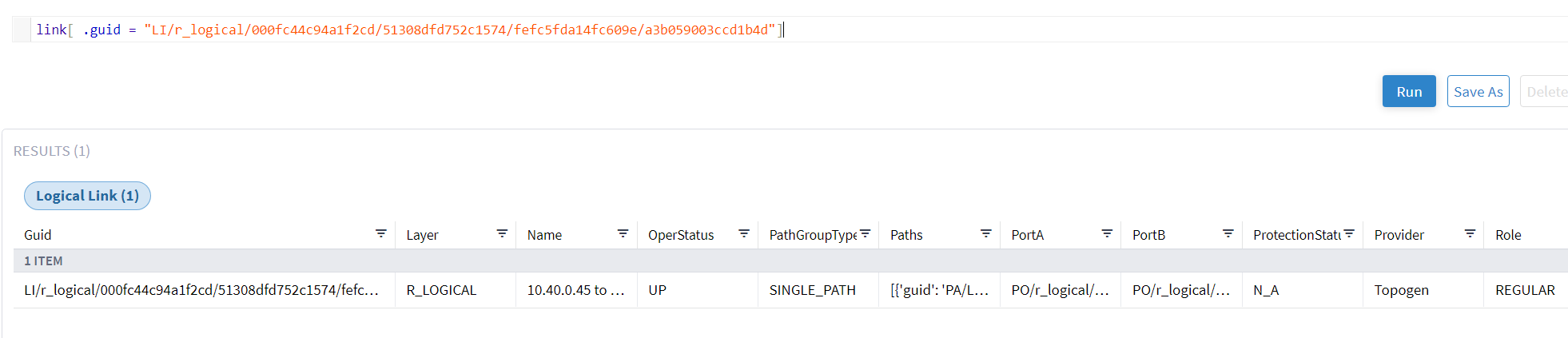Open the OperStatus column filter icon
The width and height of the screenshot is (1568, 338).
coord(744,233)
